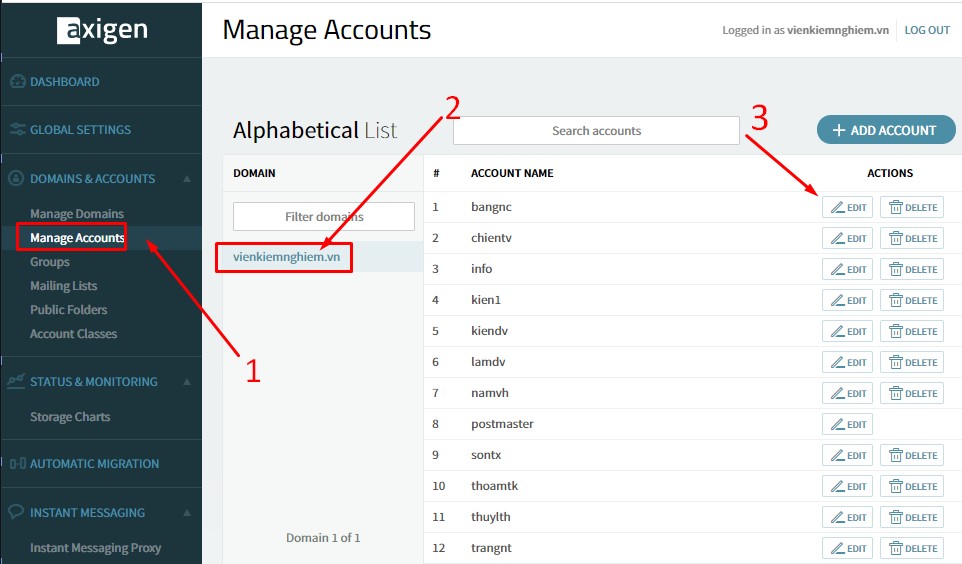Click the Domains & Accounts user icon
Image resolution: width=962 pixels, height=564 pixels.
pos(16,178)
